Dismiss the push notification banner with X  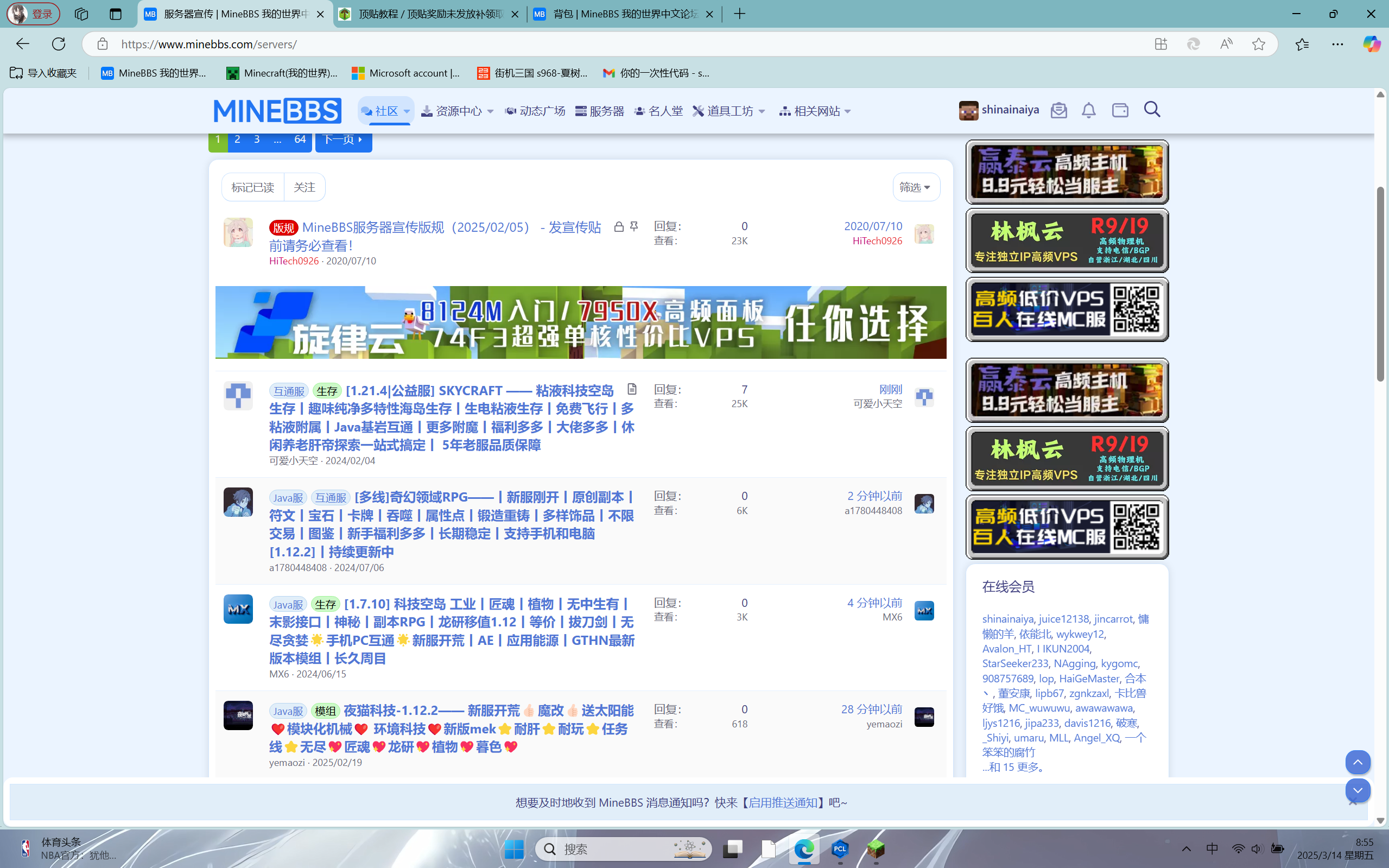click(1353, 801)
